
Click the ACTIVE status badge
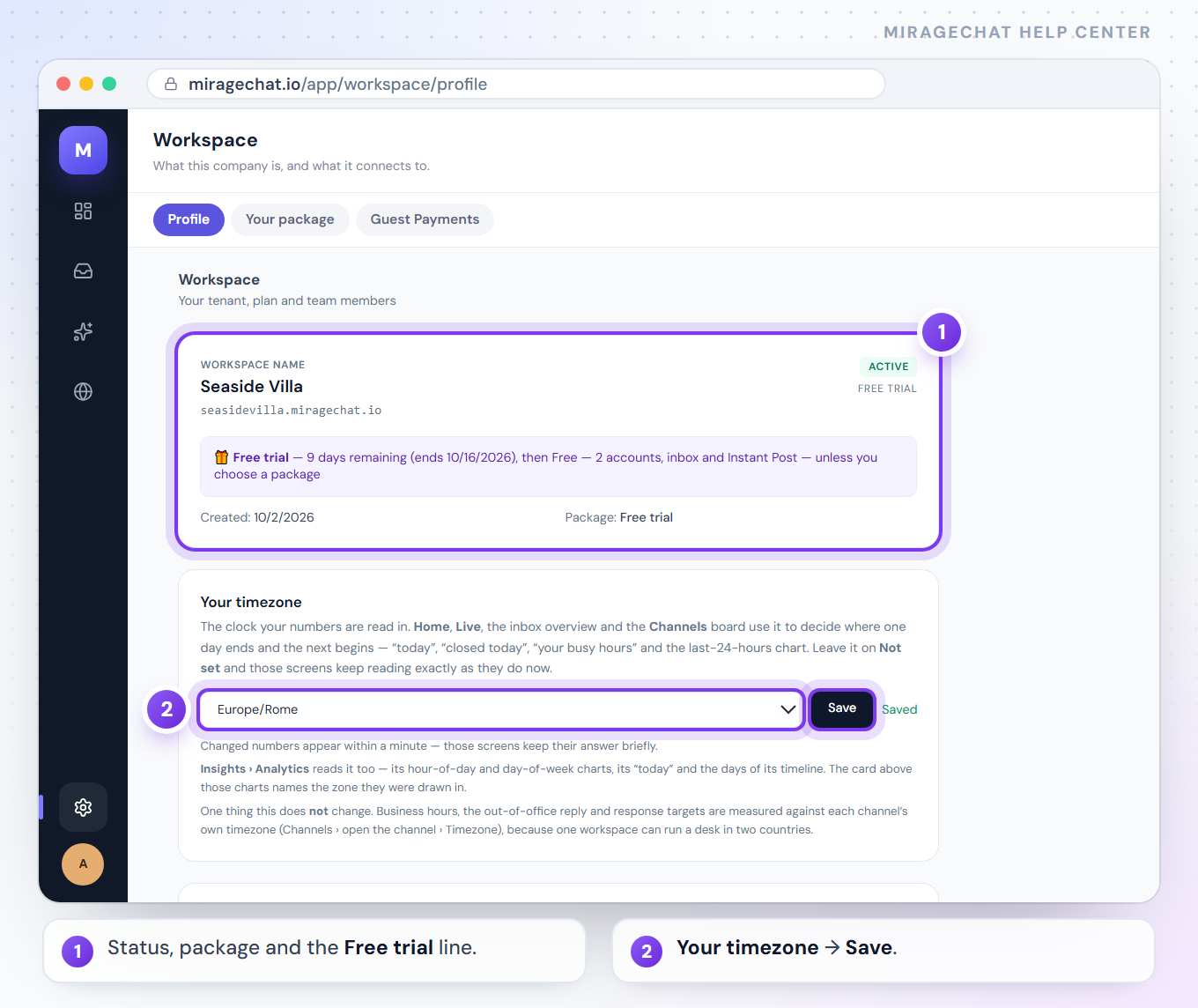(x=888, y=367)
